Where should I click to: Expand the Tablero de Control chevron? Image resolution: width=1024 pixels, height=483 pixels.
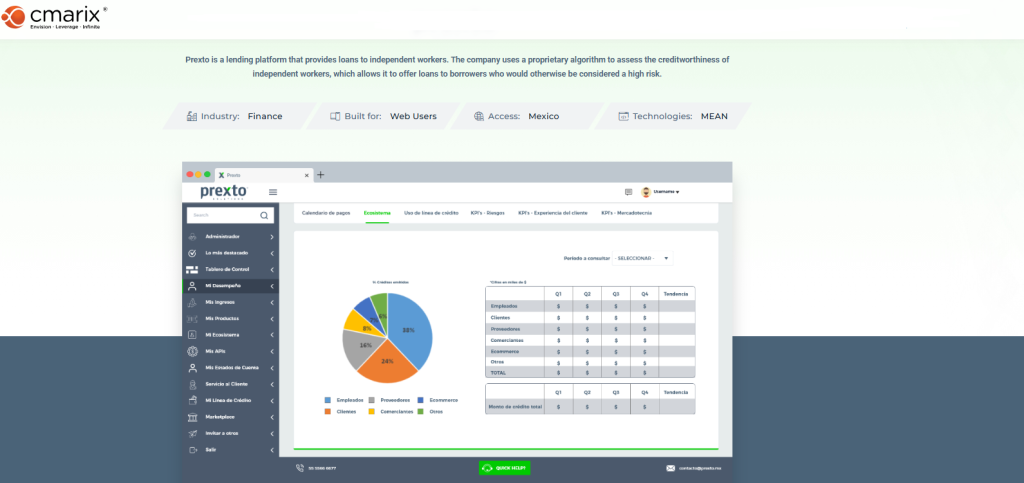272,269
